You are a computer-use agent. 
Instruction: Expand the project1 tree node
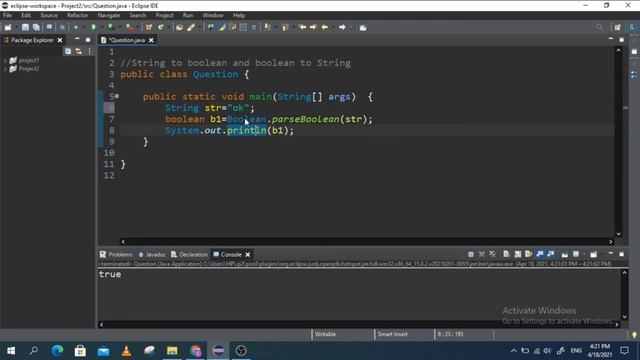click(x=5, y=60)
